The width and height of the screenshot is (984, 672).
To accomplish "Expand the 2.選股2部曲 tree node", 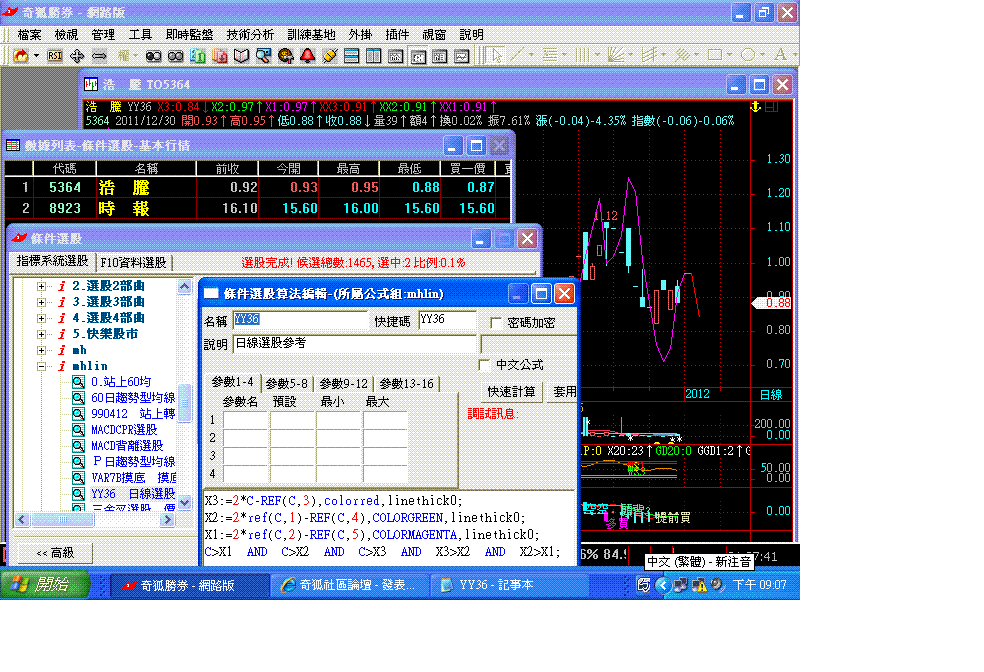I will tap(41, 286).
